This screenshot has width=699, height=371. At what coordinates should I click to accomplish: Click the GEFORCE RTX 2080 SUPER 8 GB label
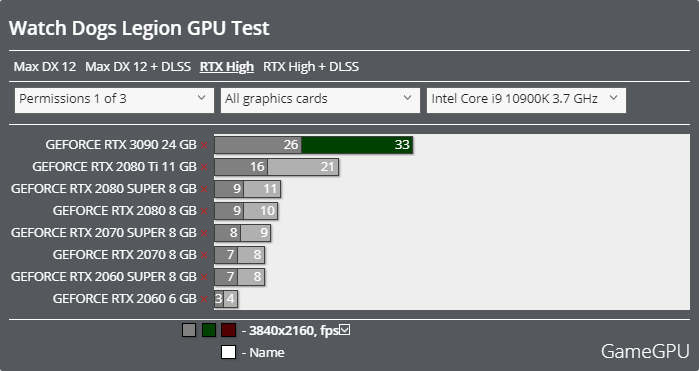(104, 189)
